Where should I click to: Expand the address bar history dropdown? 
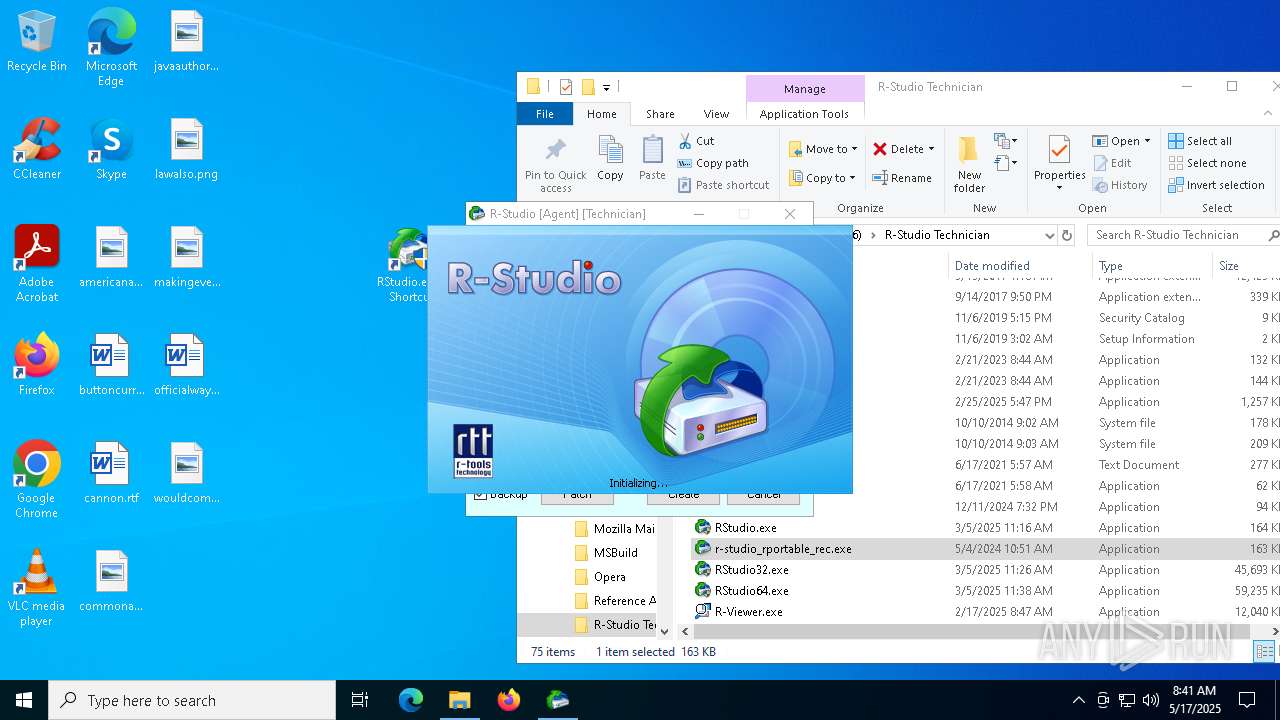(x=1049, y=235)
